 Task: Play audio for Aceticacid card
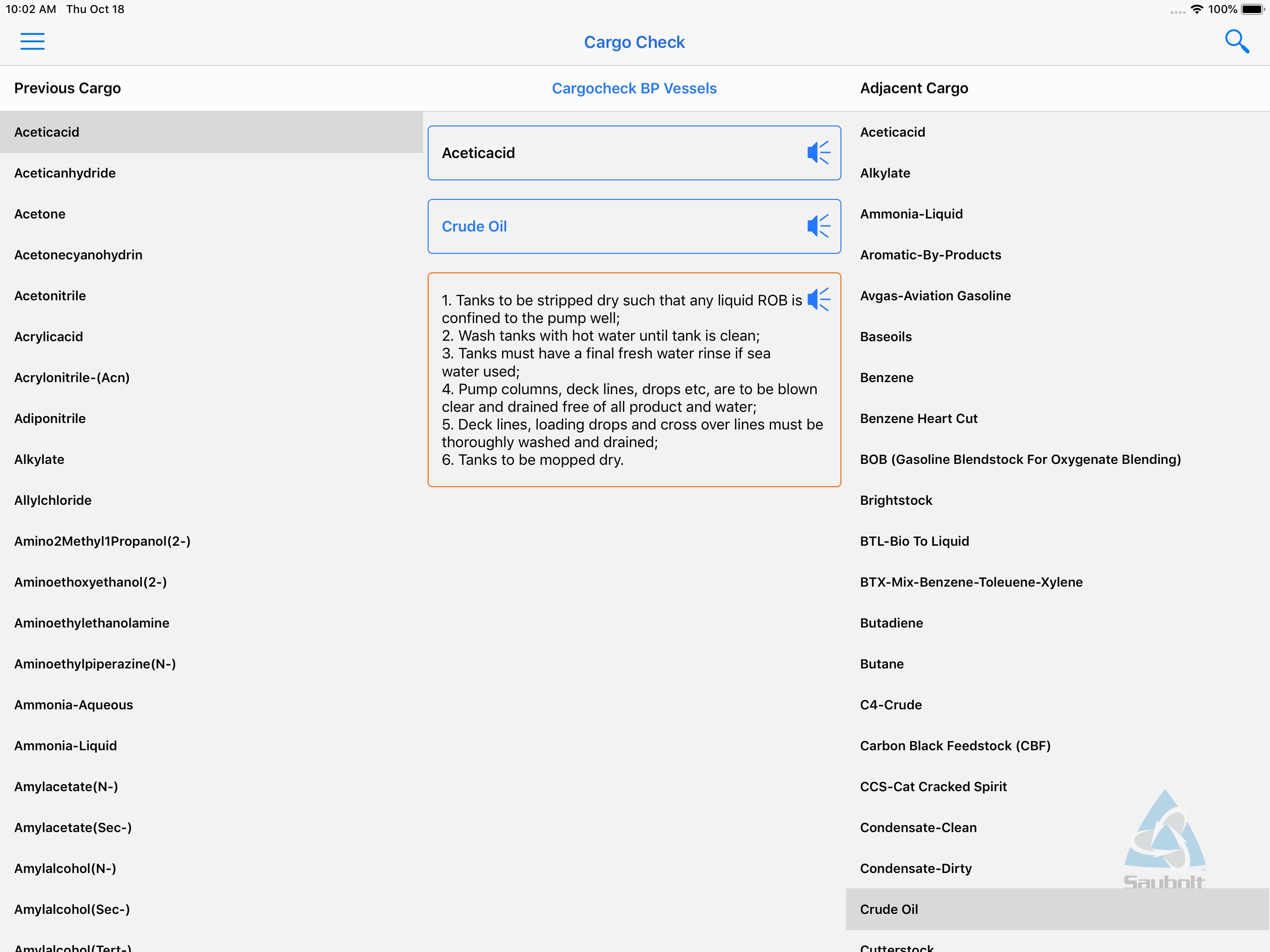pyautogui.click(x=819, y=153)
